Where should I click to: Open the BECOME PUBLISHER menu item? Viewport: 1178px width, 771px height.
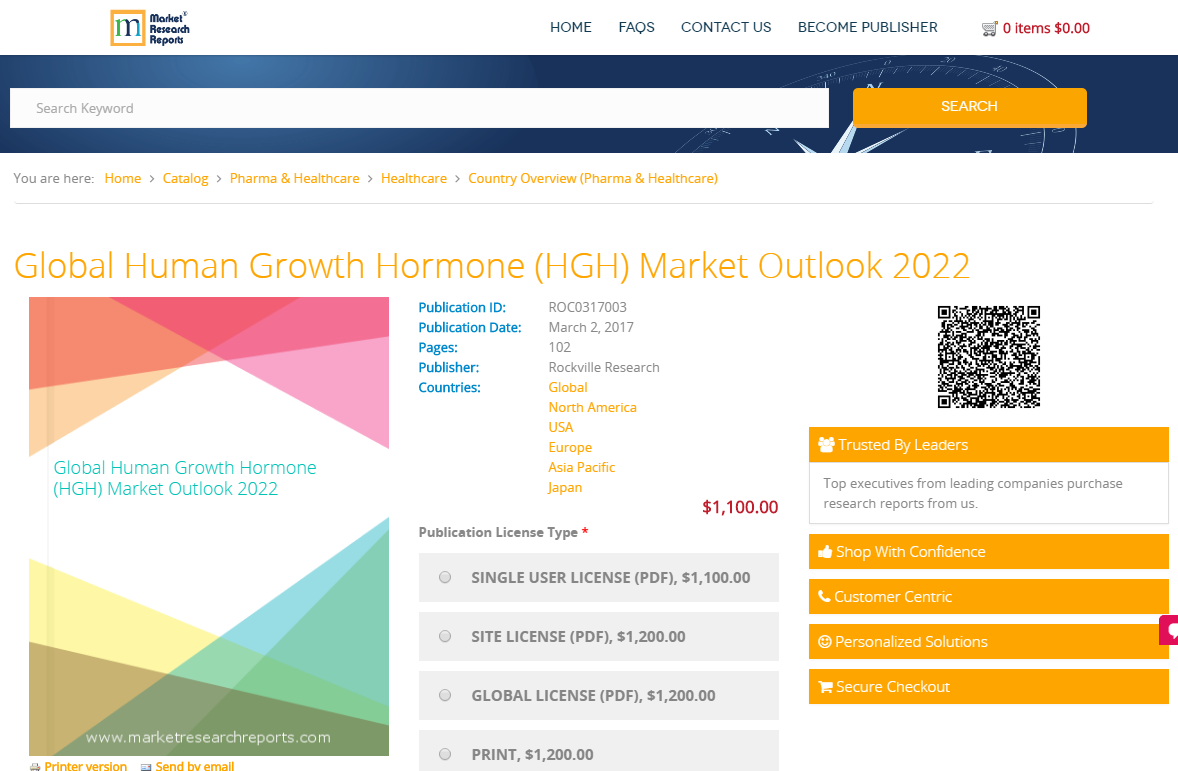868,27
